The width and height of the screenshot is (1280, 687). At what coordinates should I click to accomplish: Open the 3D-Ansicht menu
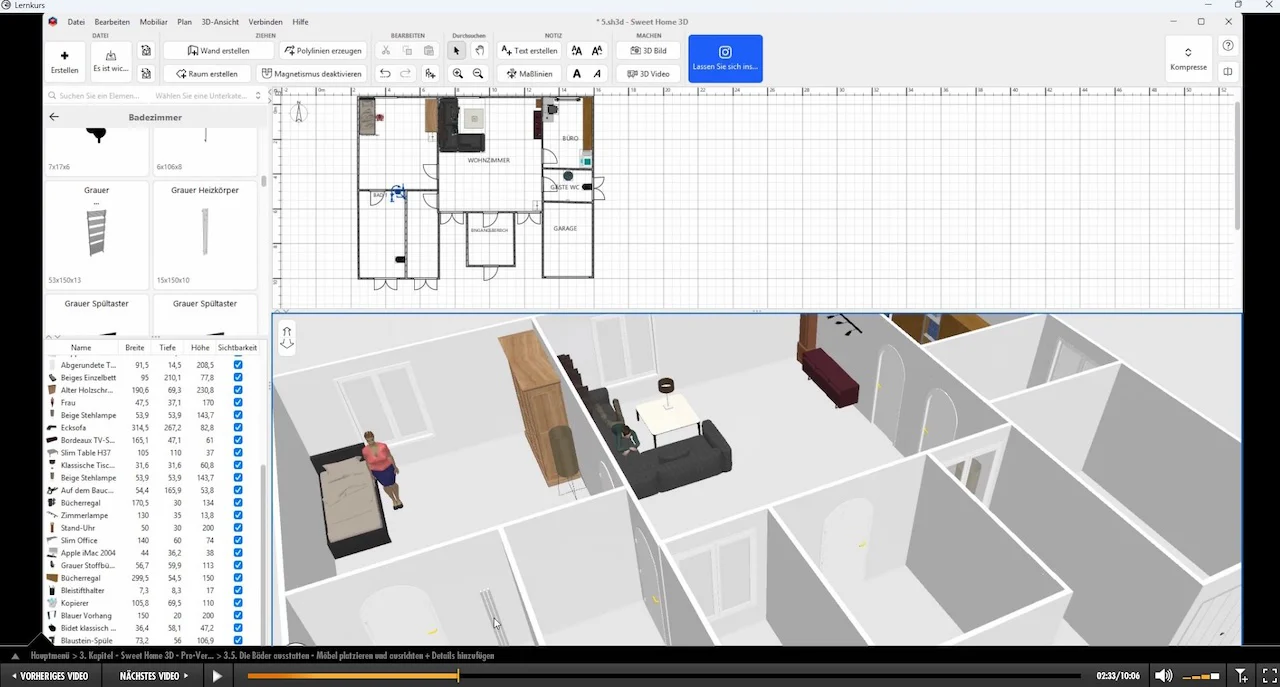point(218,22)
